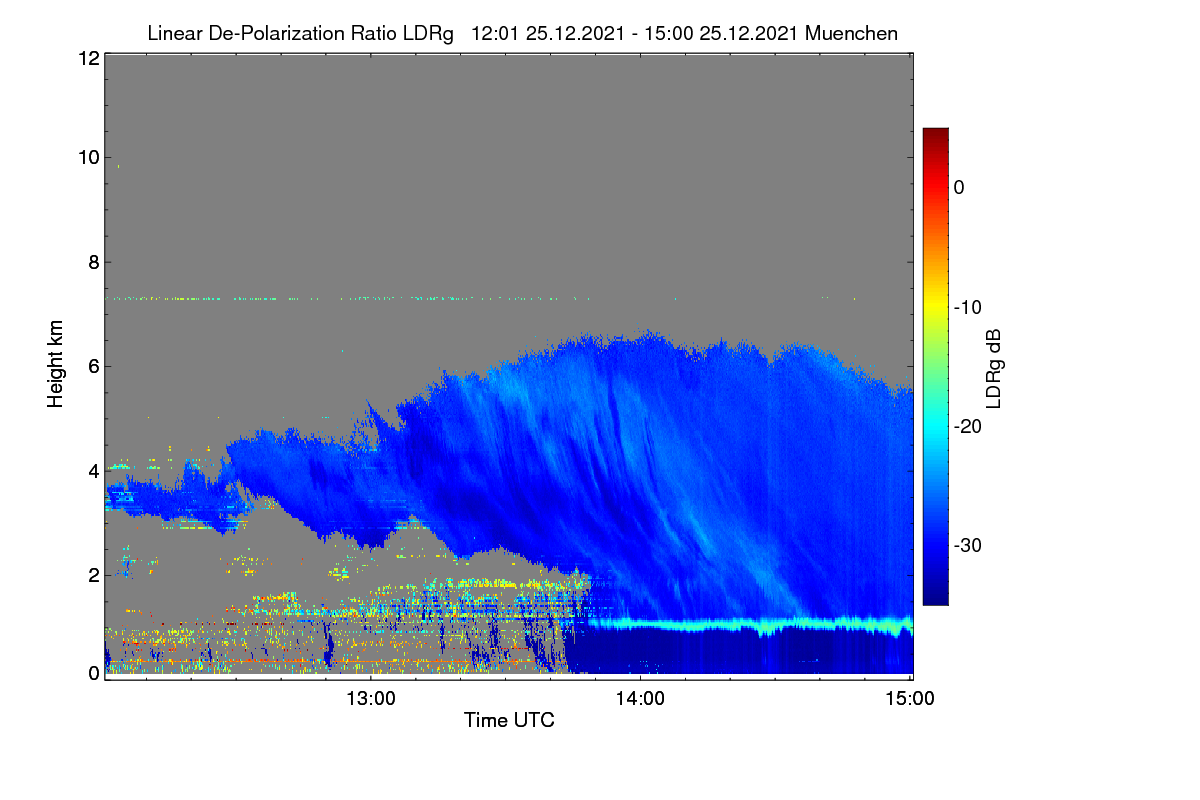Click the colorbar tick label -30
The width and height of the screenshot is (1200, 800).
[x=971, y=546]
